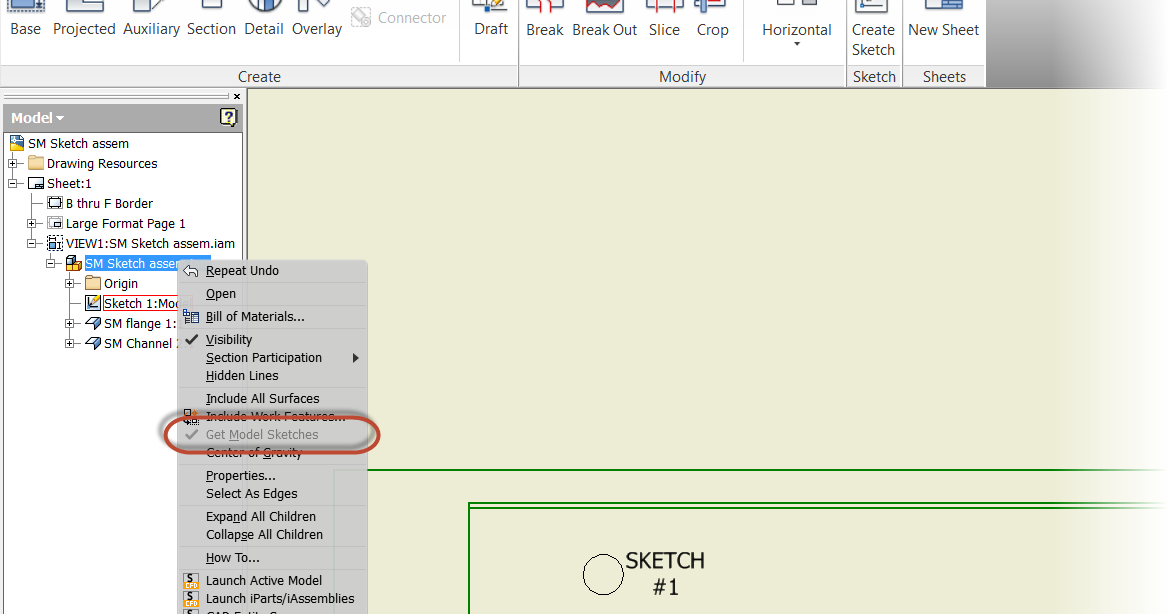1168x614 pixels.
Task: Apply the Break Out tool
Action: pyautogui.click(x=604, y=20)
